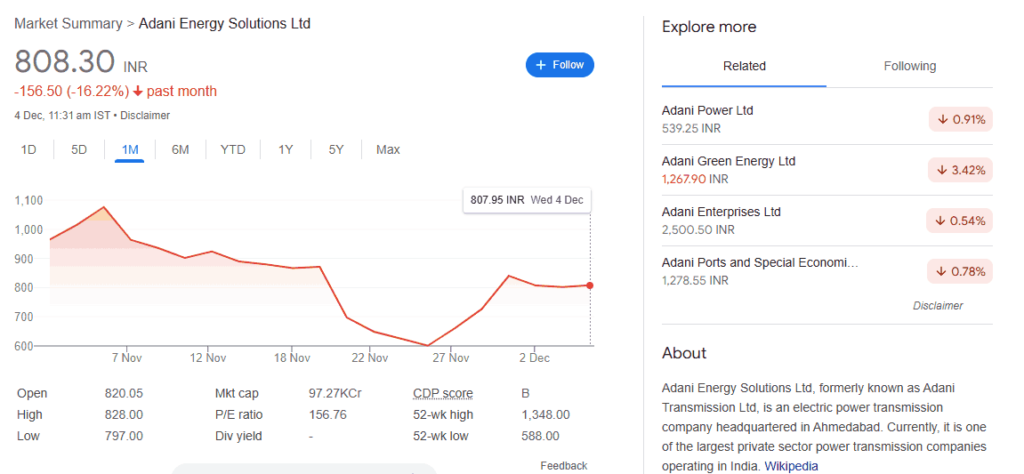Click the 3.42% down change badge
This screenshot has width=1024, height=474.
click(x=960, y=170)
